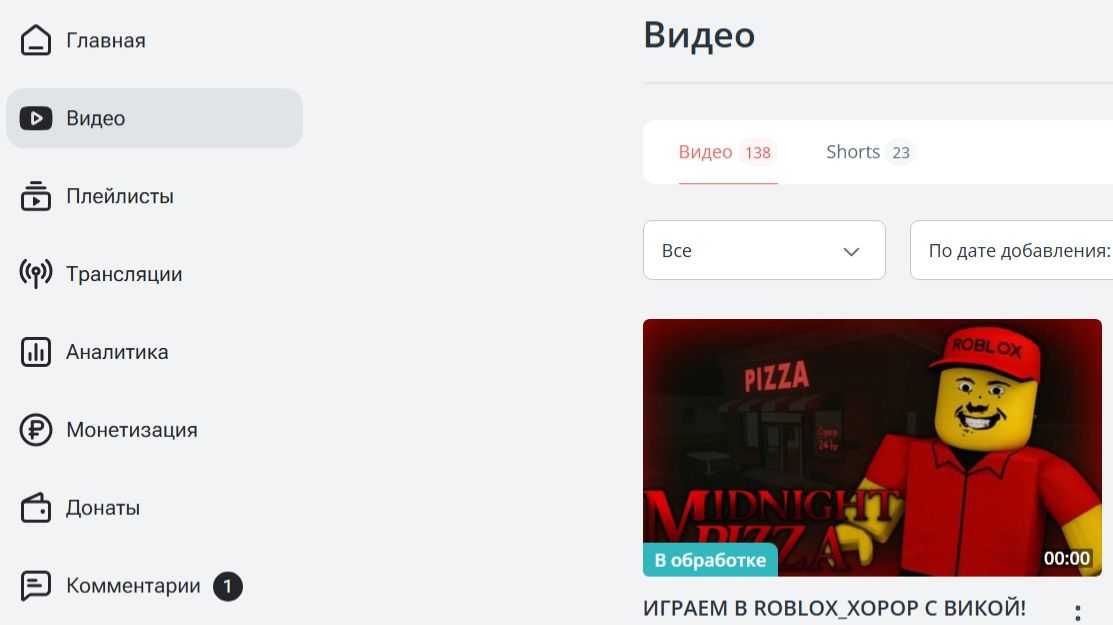Click the bar chart icon for Аналитика
The height and width of the screenshot is (625, 1113).
pos(35,352)
